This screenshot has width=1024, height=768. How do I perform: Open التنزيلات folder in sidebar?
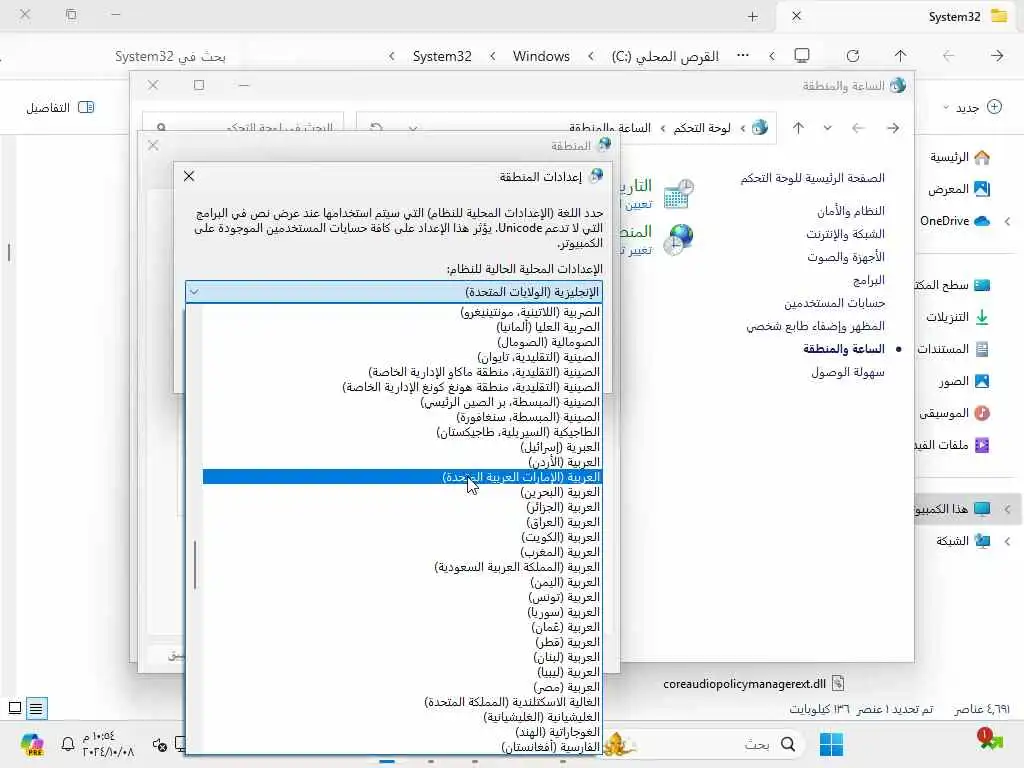coord(957,317)
